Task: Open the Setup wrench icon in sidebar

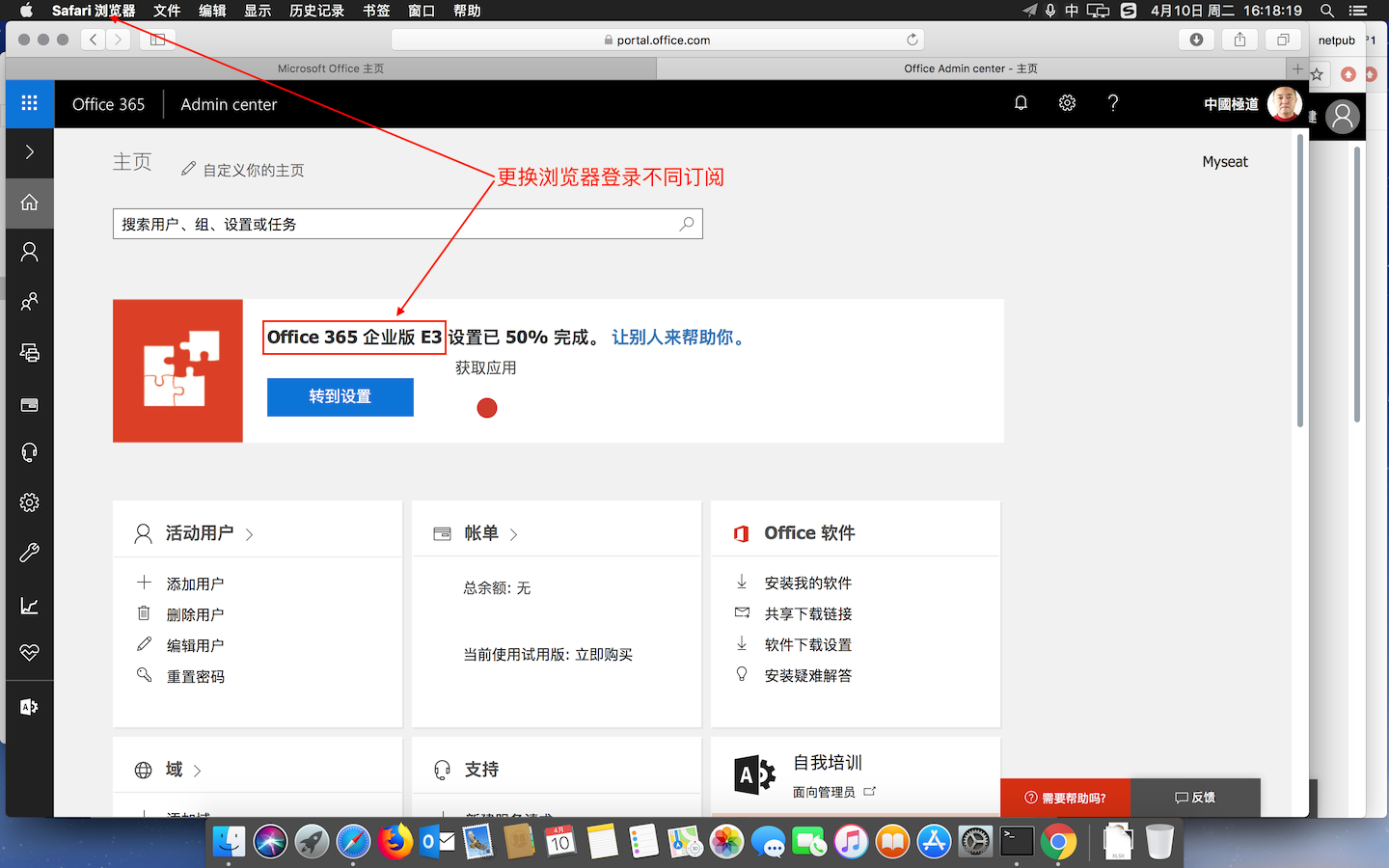Action: click(29, 554)
